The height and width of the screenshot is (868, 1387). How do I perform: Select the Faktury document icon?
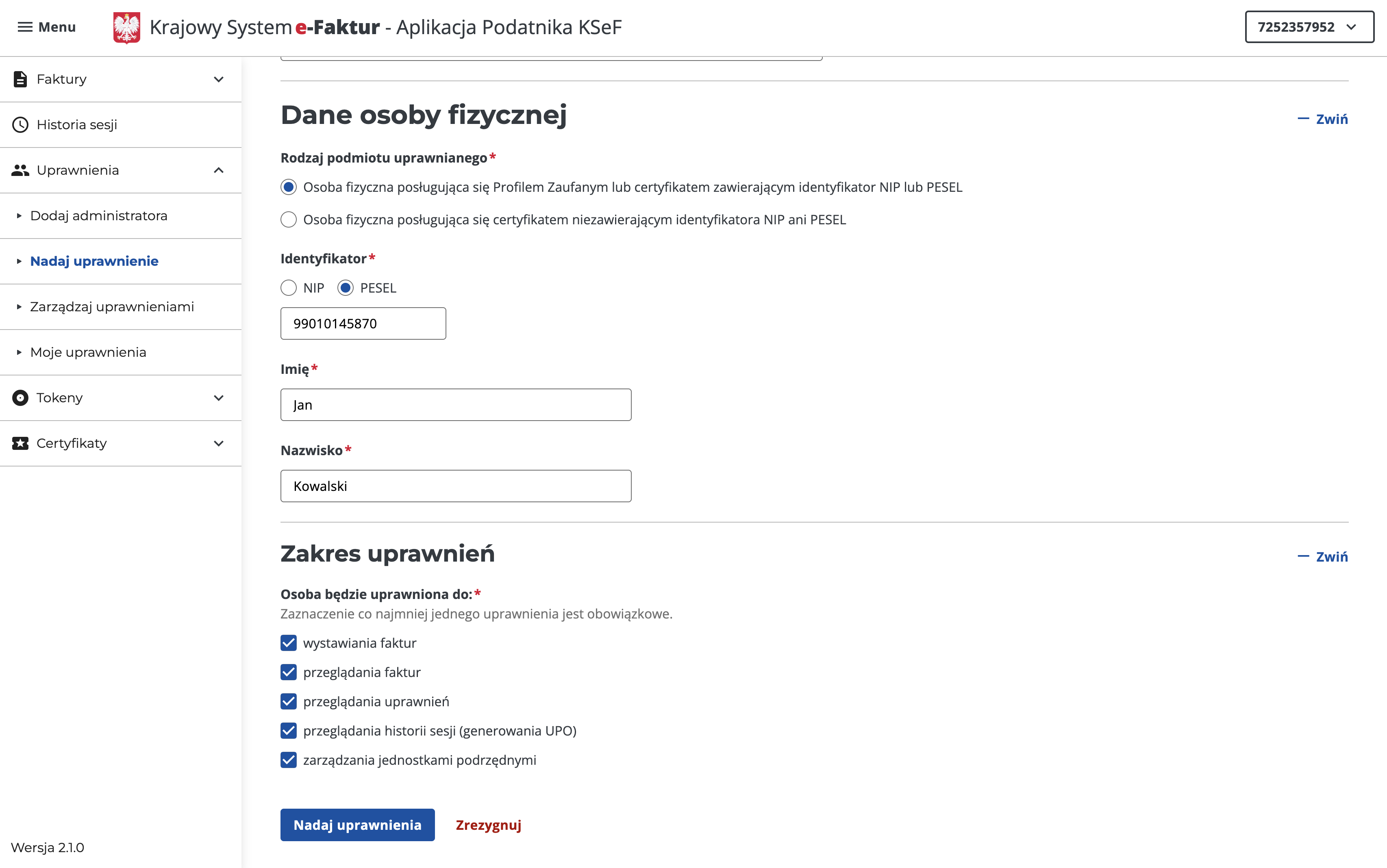21,79
